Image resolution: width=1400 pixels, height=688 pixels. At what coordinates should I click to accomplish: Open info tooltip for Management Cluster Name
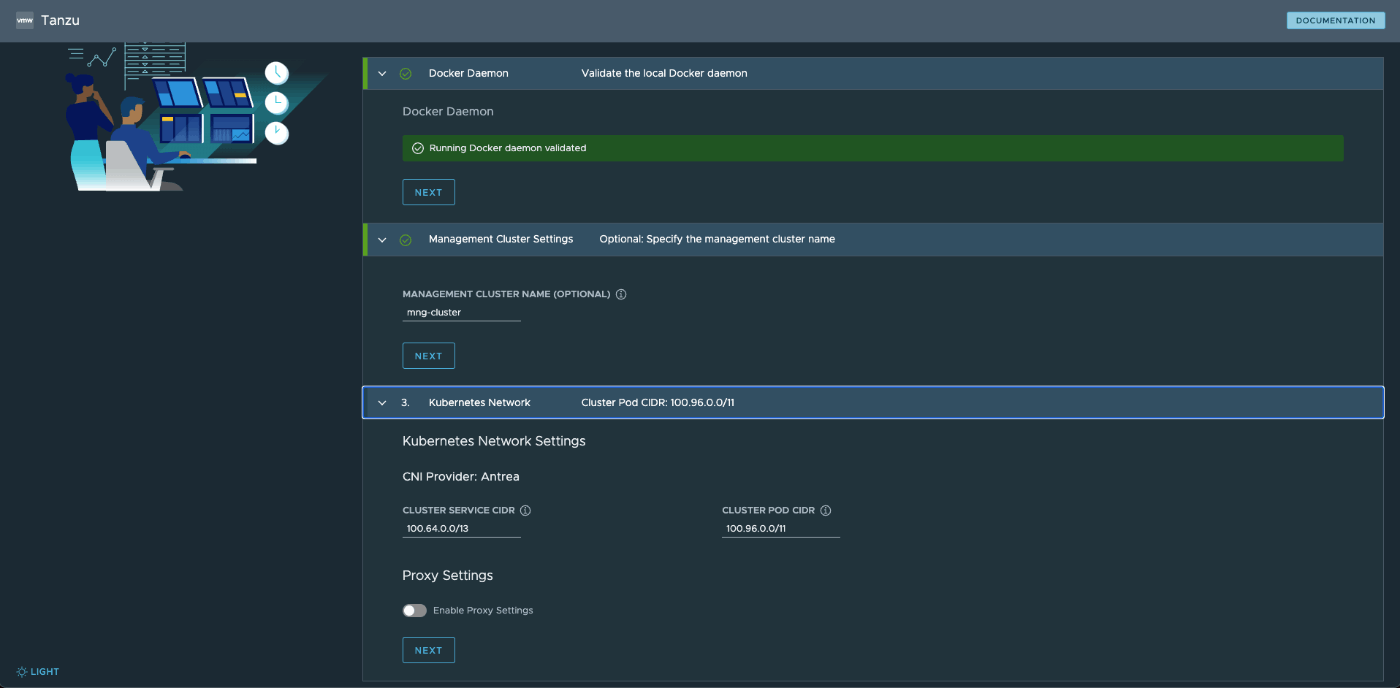621,294
